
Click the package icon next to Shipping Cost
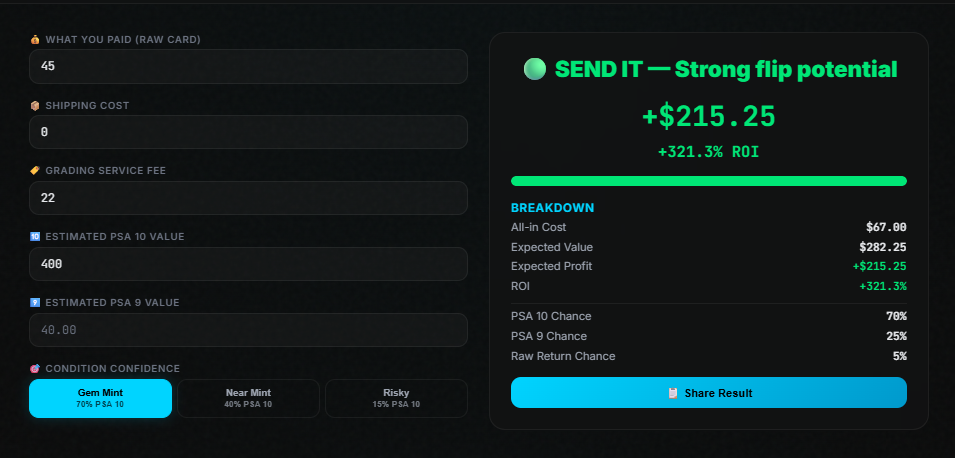click(35, 105)
